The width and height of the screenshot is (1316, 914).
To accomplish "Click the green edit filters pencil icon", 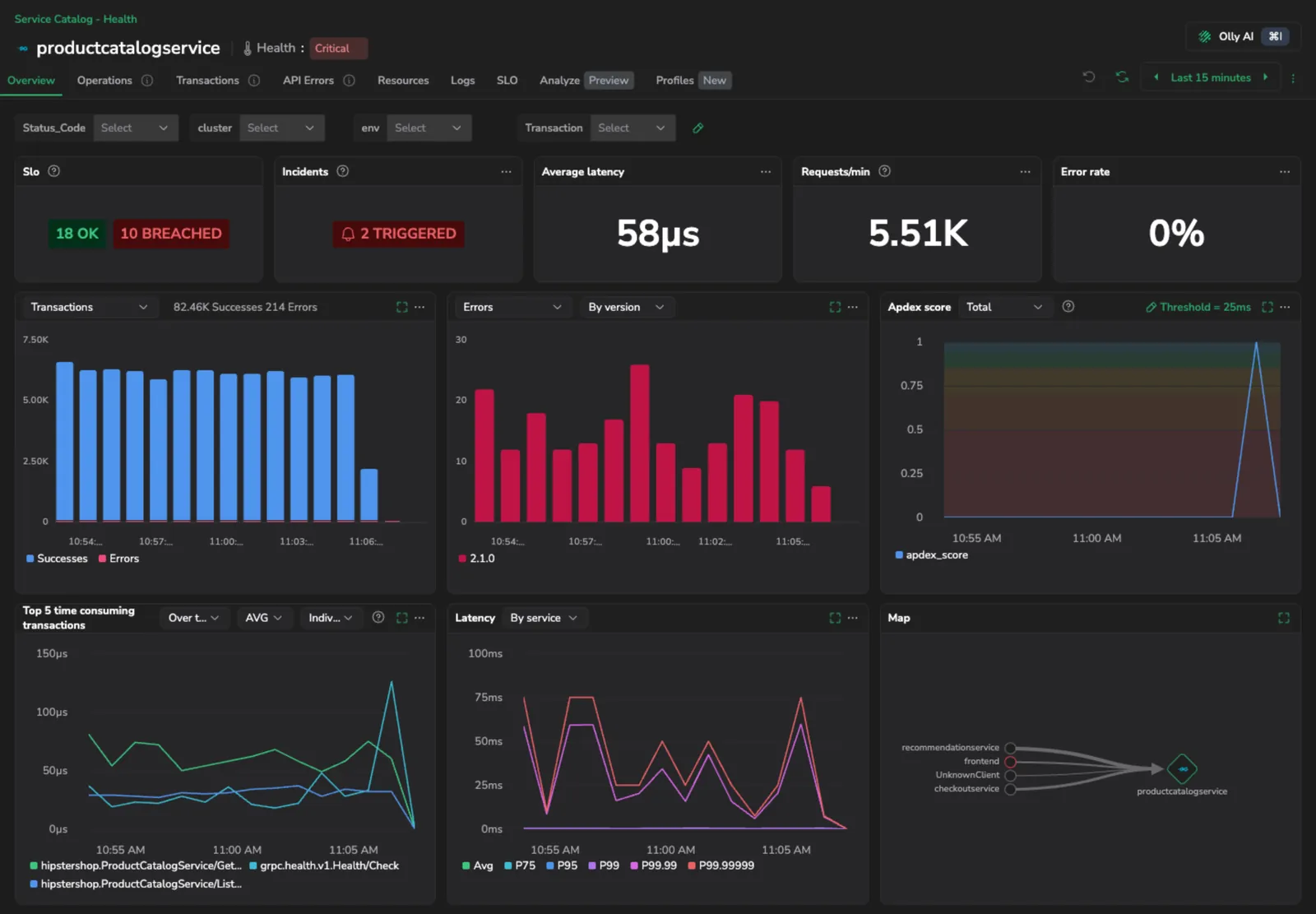I will (697, 128).
